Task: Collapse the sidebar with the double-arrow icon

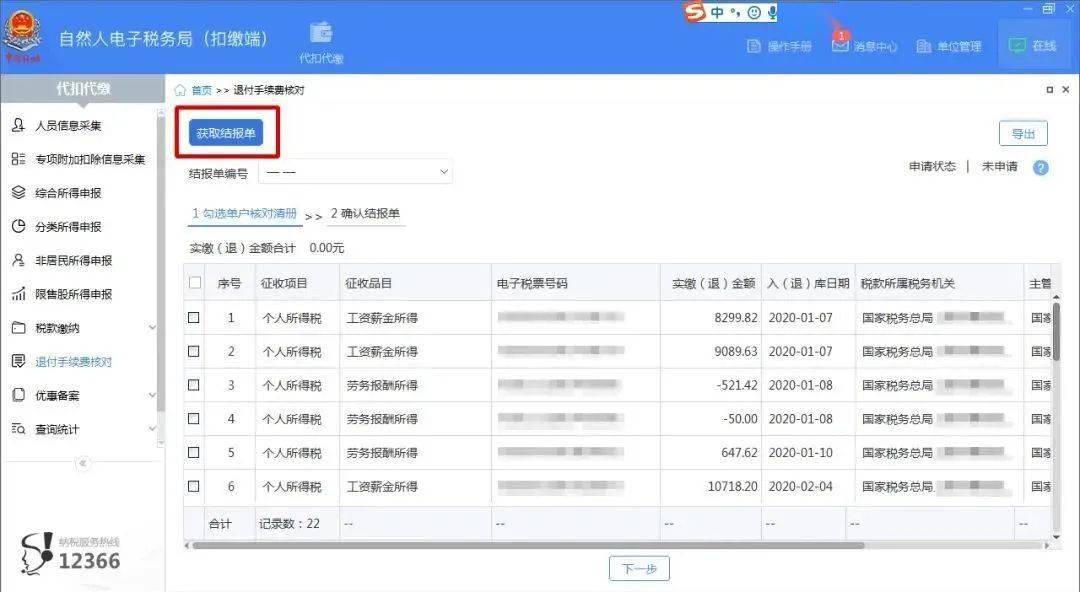Action: coord(83,463)
